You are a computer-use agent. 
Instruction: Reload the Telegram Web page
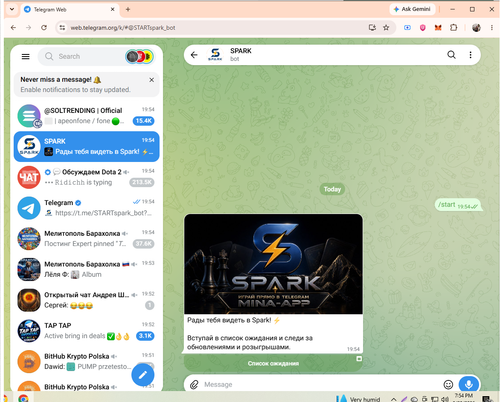(44, 28)
